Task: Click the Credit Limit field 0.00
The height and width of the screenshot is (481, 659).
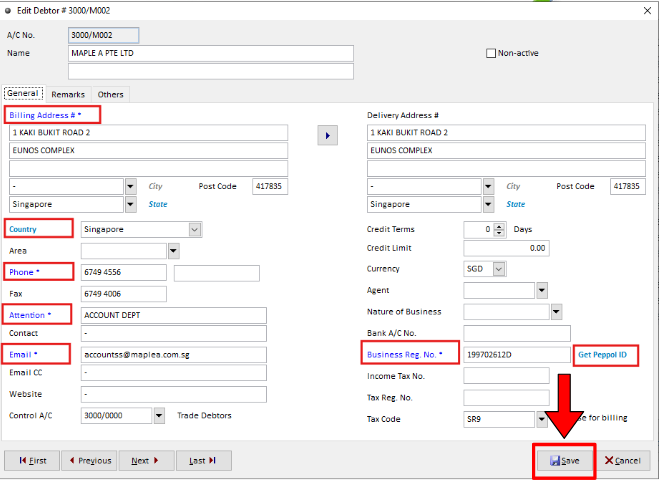Action: [x=506, y=248]
